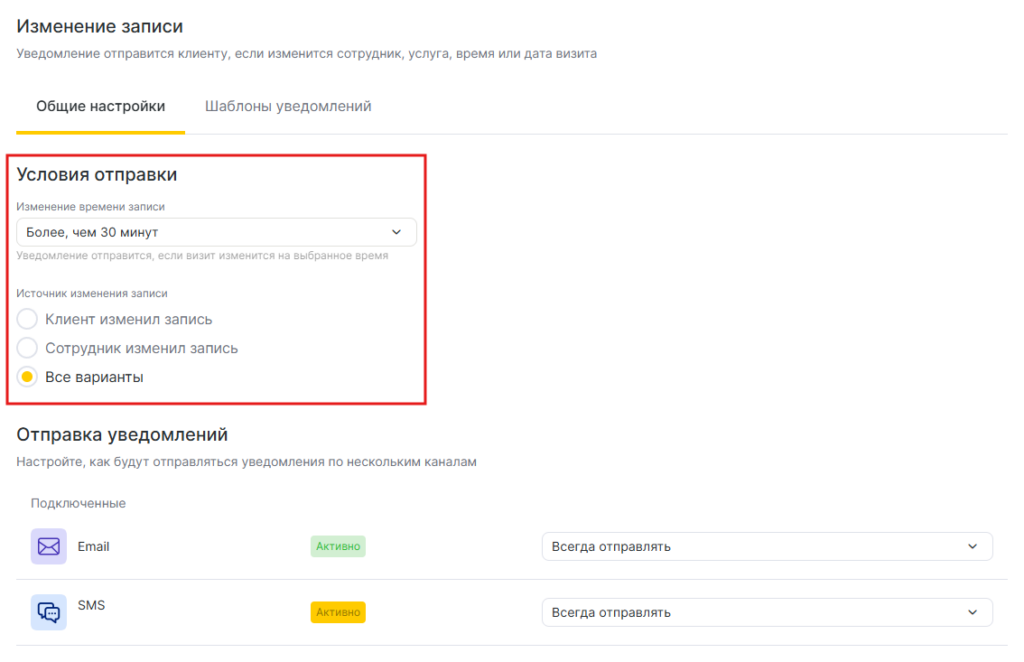This screenshot has height=662, width=1024.
Task: Click the Email envelope icon
Action: (48, 547)
